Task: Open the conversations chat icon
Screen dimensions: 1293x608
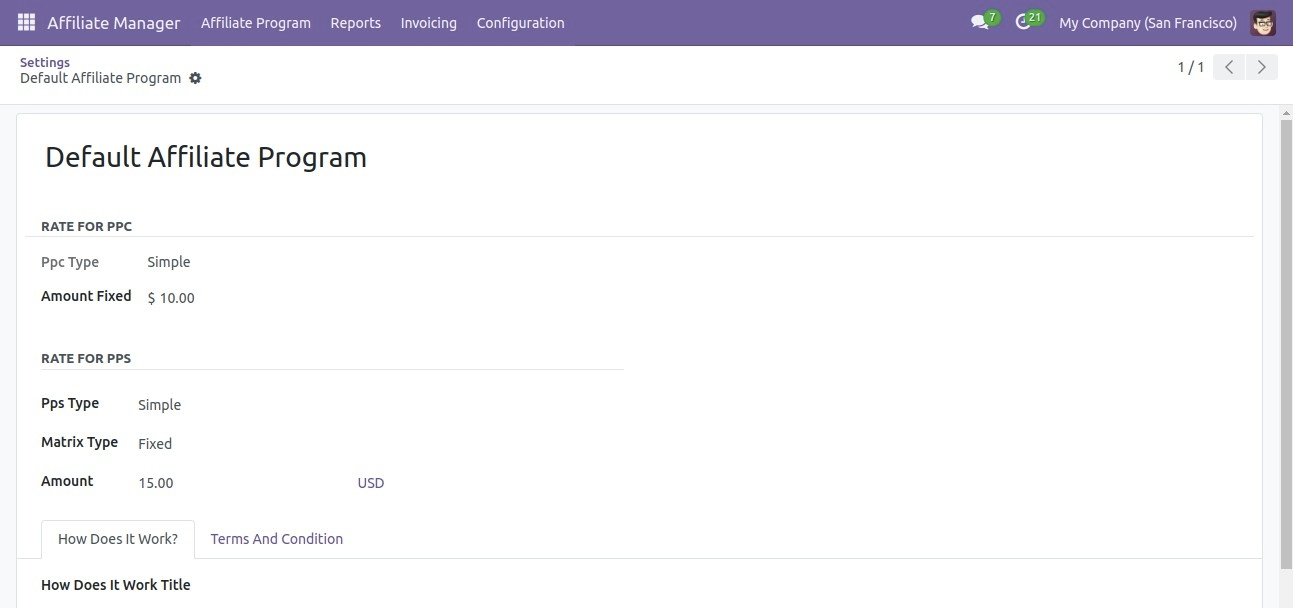Action: [x=980, y=22]
